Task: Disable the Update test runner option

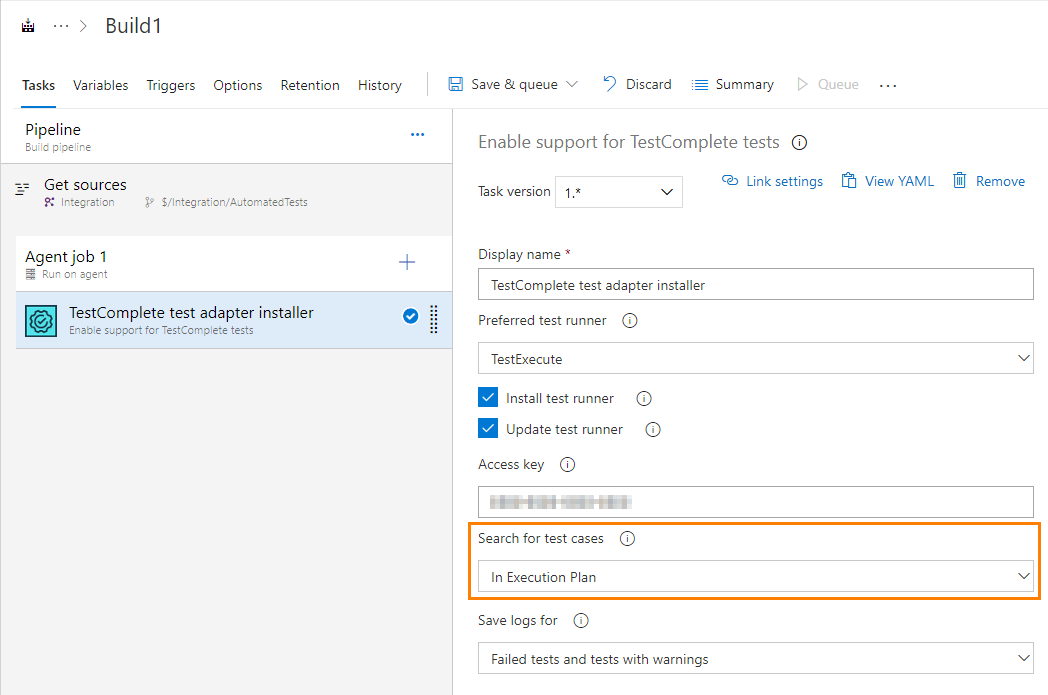Action: point(487,428)
